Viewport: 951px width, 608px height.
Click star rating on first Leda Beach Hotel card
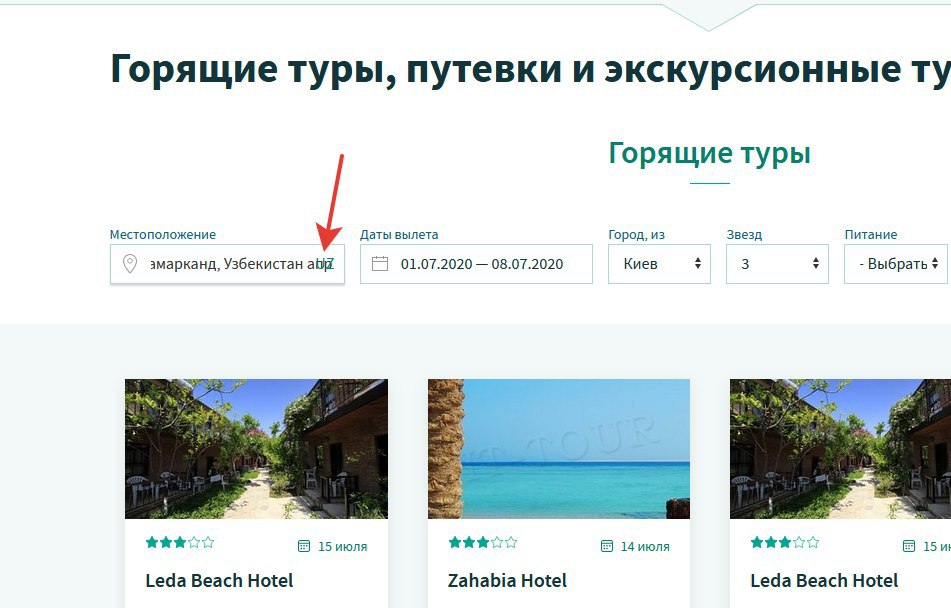(x=180, y=542)
